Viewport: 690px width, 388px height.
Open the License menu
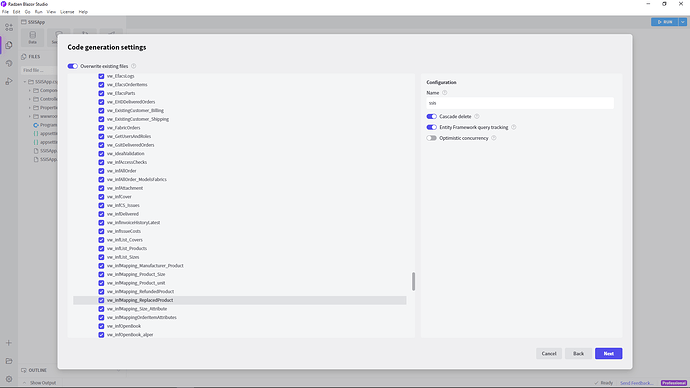click(67, 12)
